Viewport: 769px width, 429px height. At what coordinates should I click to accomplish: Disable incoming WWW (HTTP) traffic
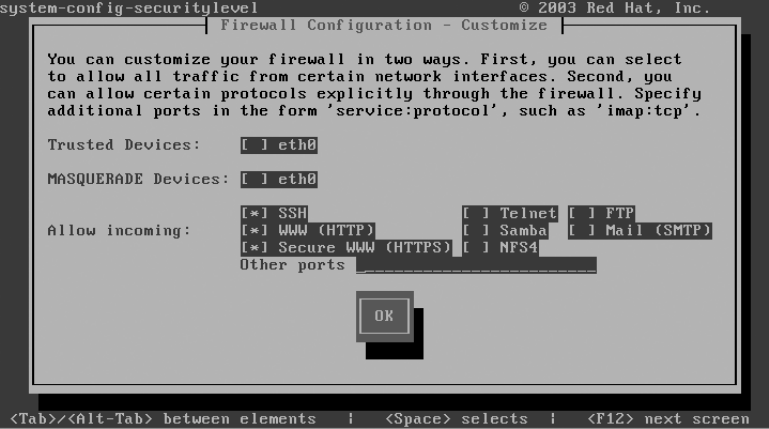pyautogui.click(x=308, y=230)
